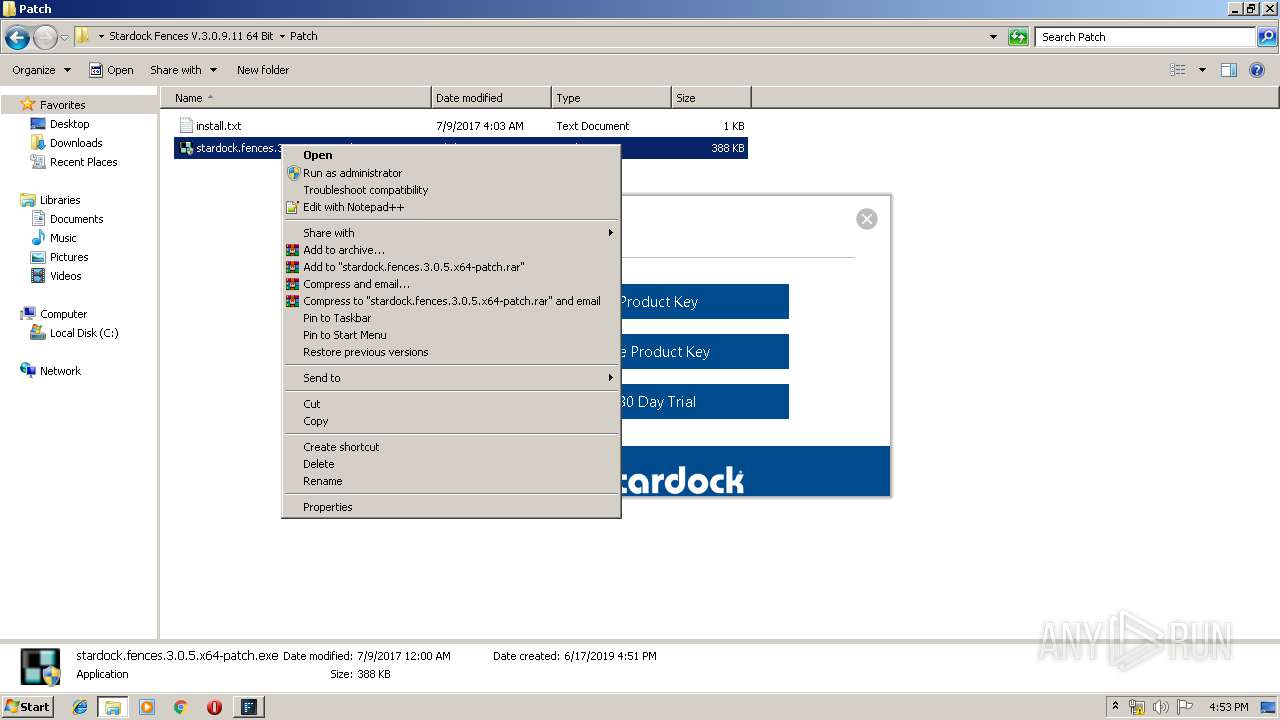1280x720 pixels.
Task: Open Google Chrome from the taskbar
Action: 180,707
